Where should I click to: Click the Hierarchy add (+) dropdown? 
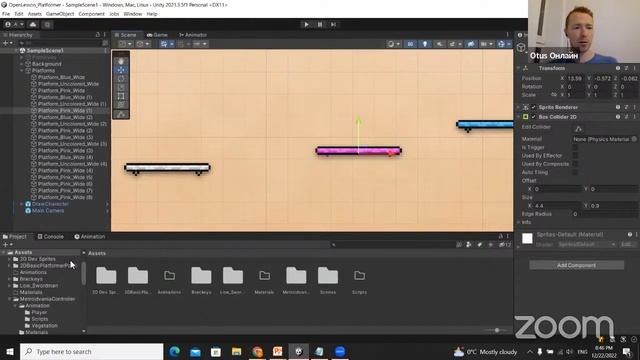pyautogui.click(x=7, y=42)
